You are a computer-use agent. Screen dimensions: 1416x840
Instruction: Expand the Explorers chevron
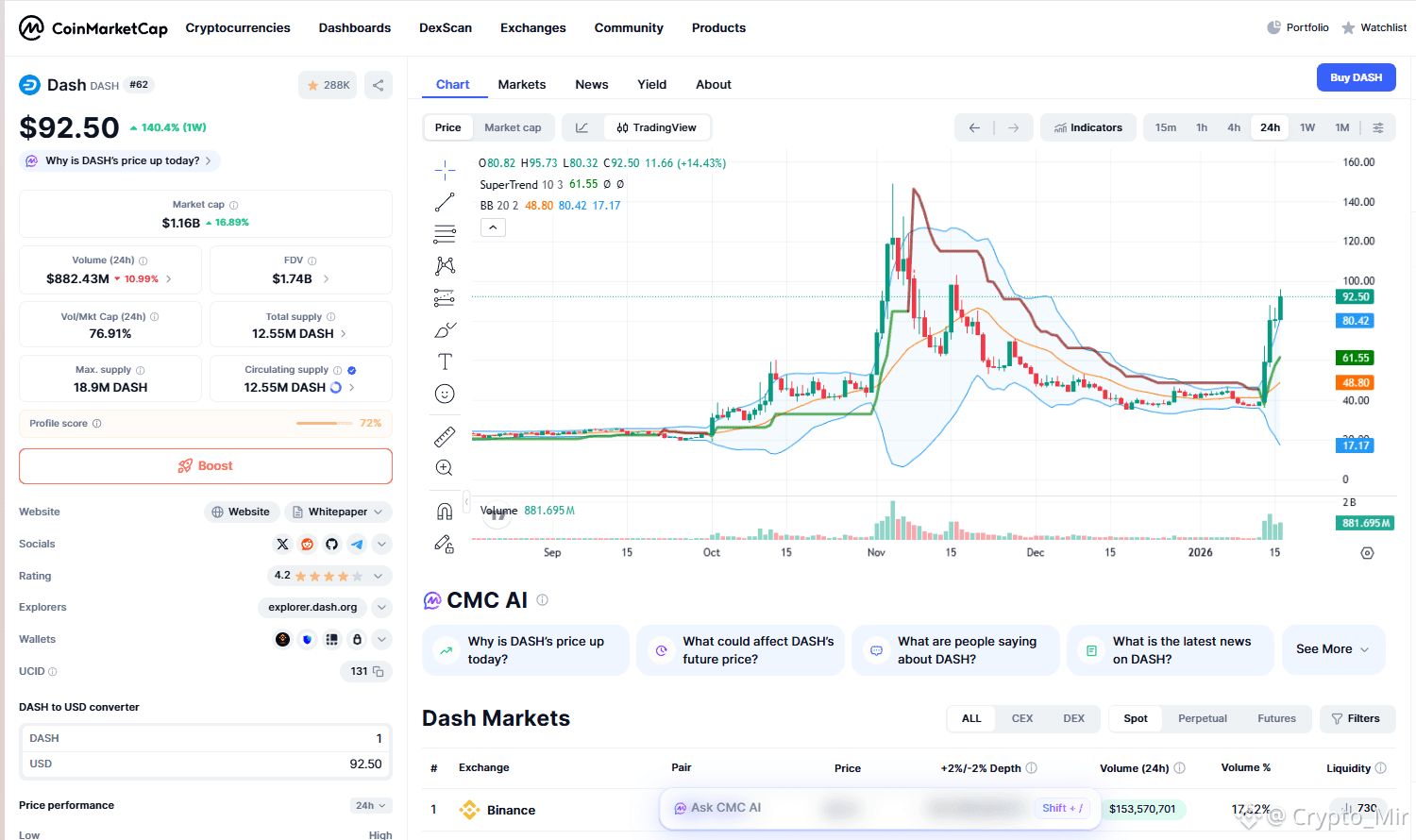[381, 607]
